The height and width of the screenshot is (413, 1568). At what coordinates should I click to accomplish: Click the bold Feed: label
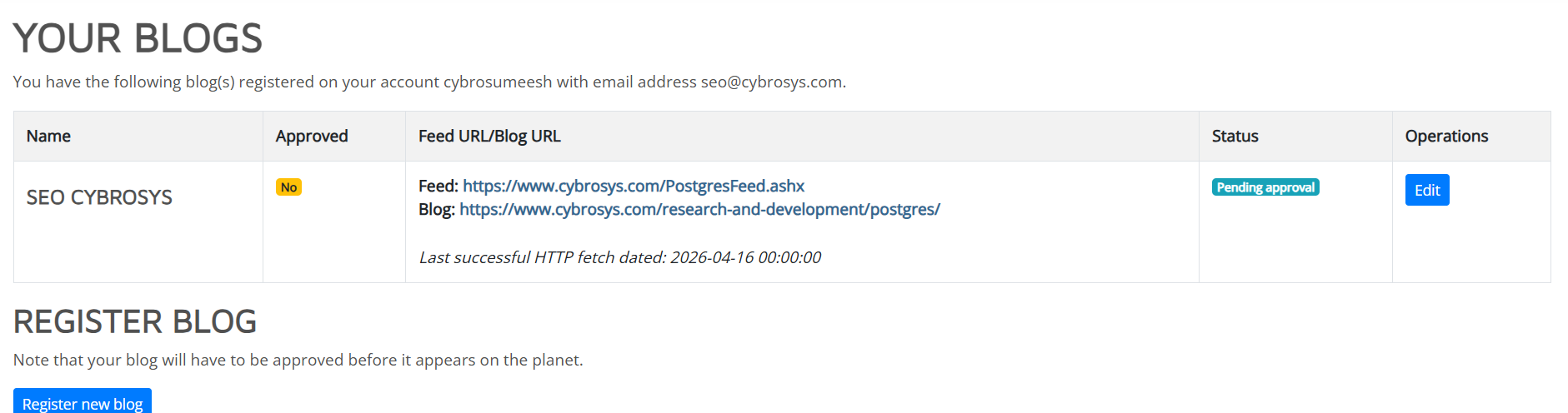point(438,186)
